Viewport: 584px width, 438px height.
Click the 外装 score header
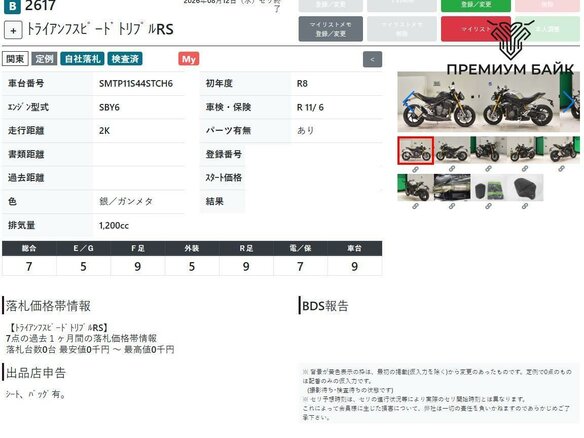191,248
